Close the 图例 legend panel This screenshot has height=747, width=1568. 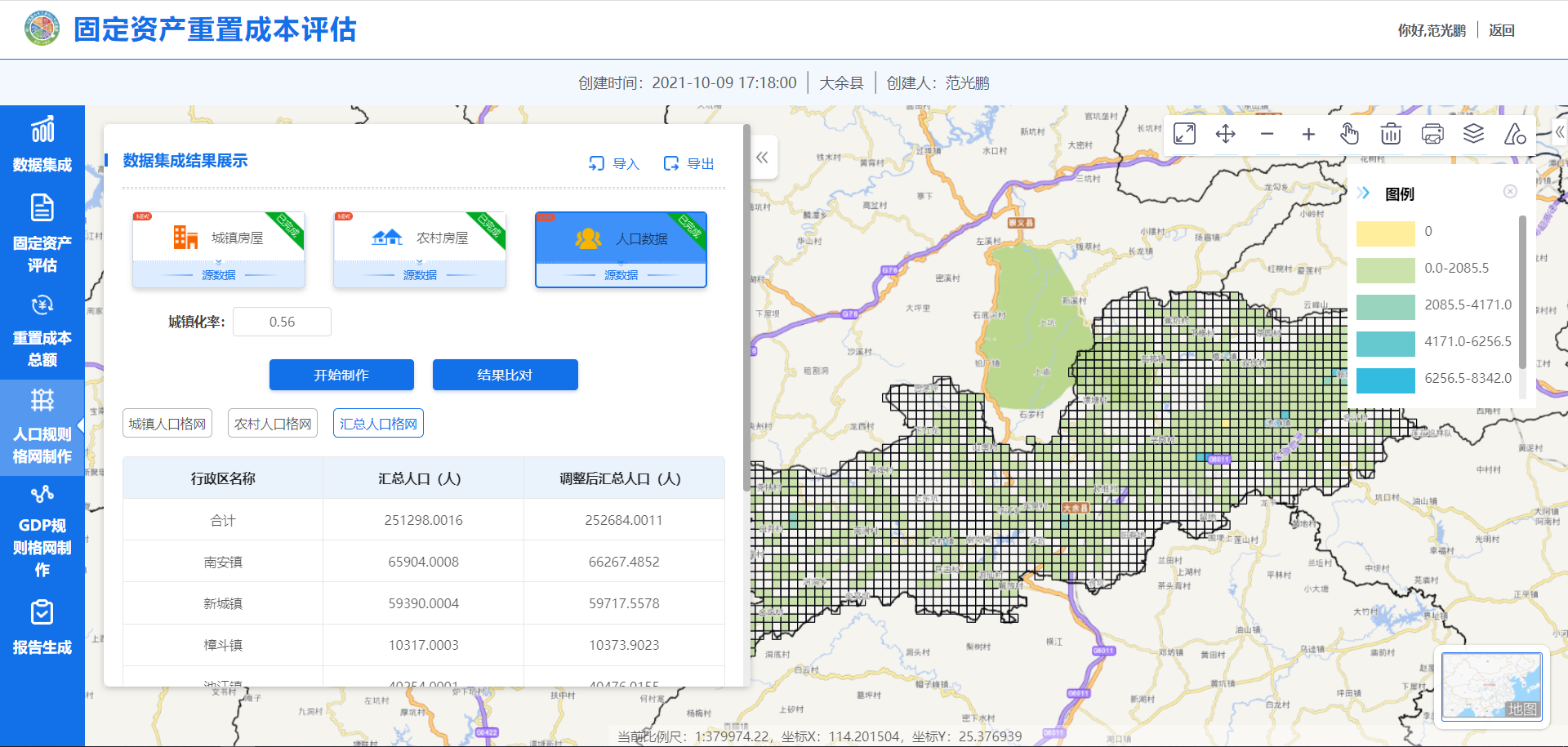tap(1510, 191)
